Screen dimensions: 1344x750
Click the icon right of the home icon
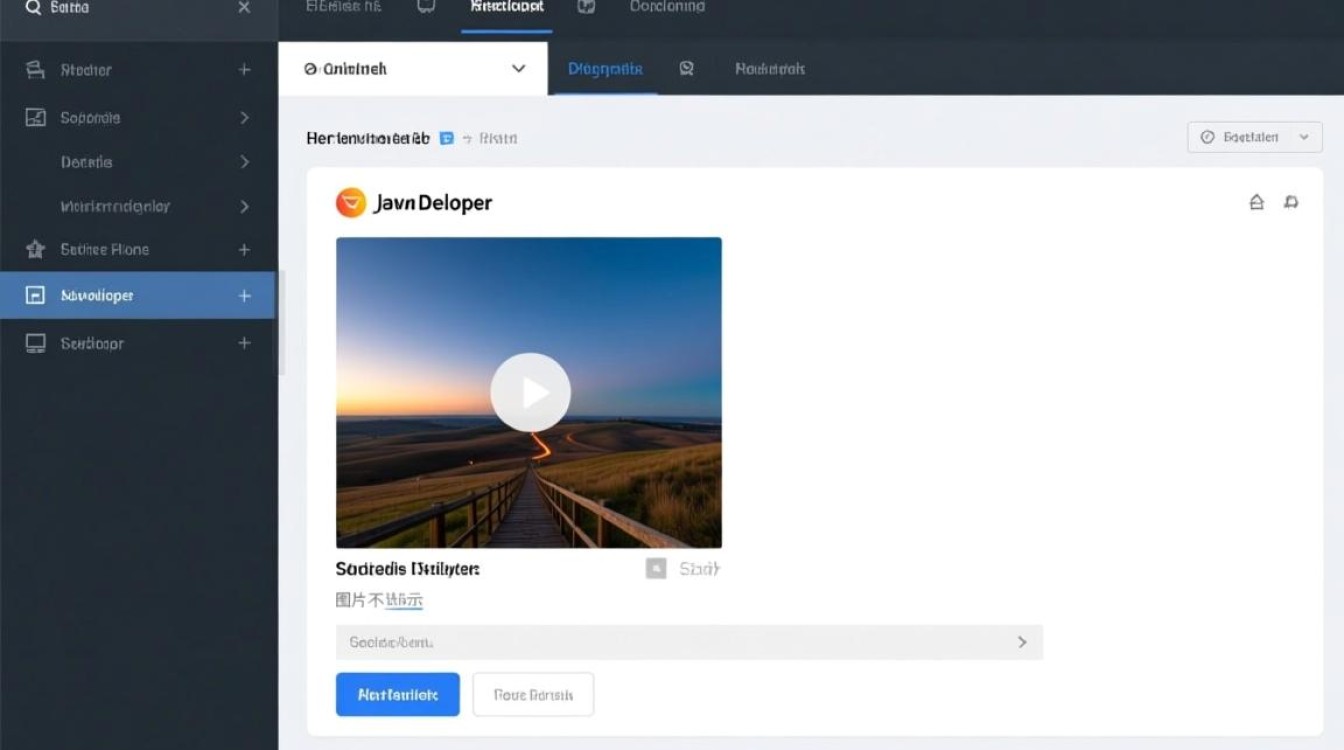tap(1291, 203)
